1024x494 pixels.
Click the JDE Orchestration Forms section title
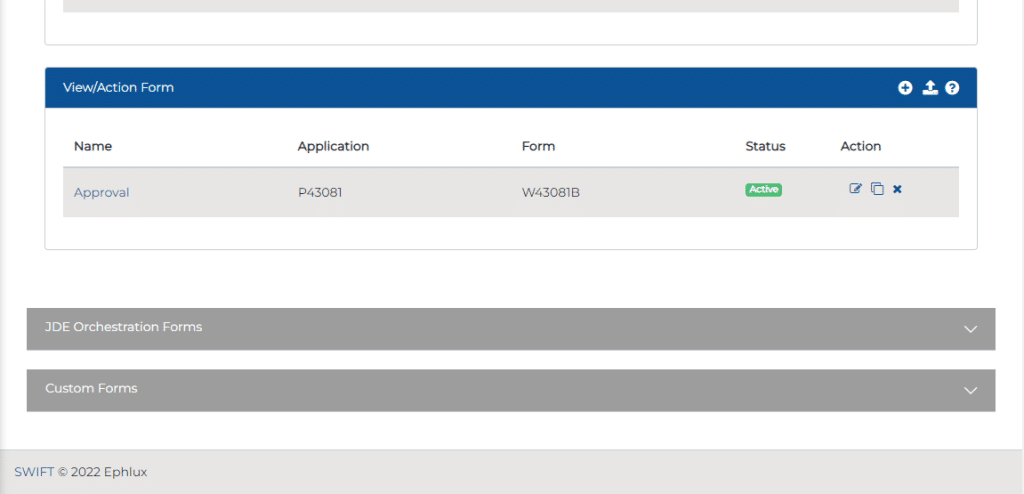tap(123, 327)
